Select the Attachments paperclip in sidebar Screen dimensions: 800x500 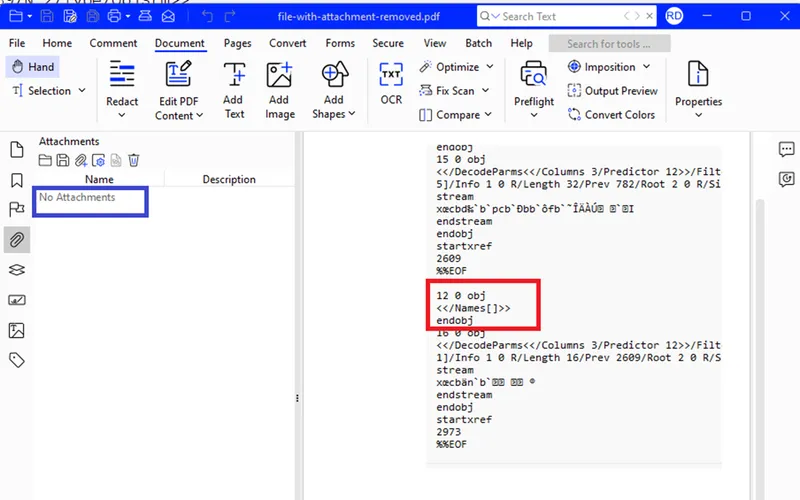pos(17,240)
